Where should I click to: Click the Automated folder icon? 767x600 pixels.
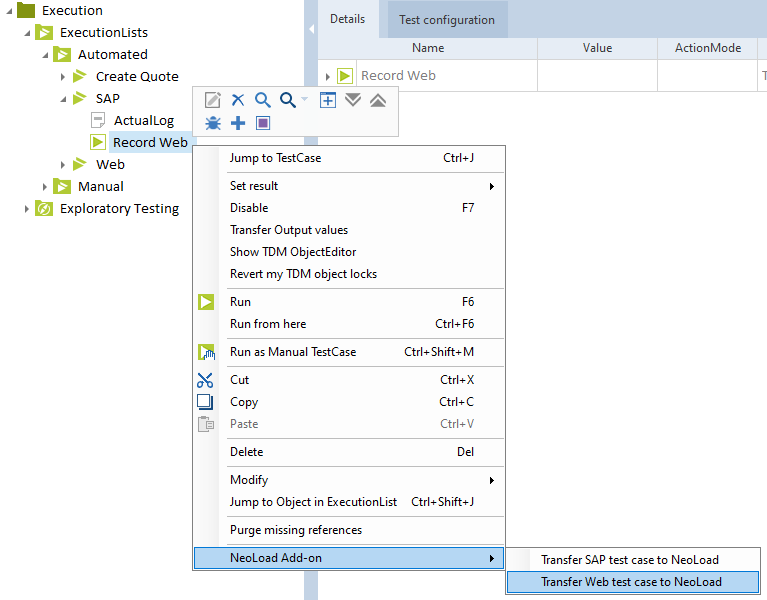click(62, 54)
